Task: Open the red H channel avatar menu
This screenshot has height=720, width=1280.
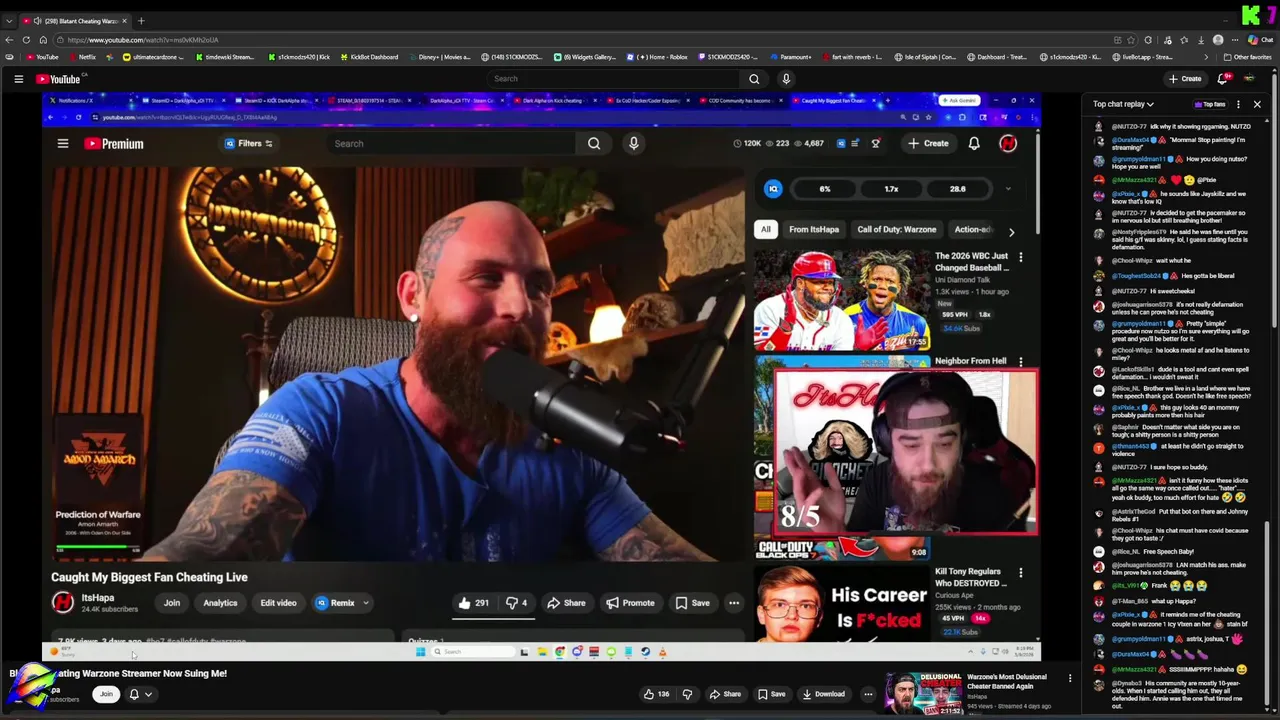Action: [1008, 143]
